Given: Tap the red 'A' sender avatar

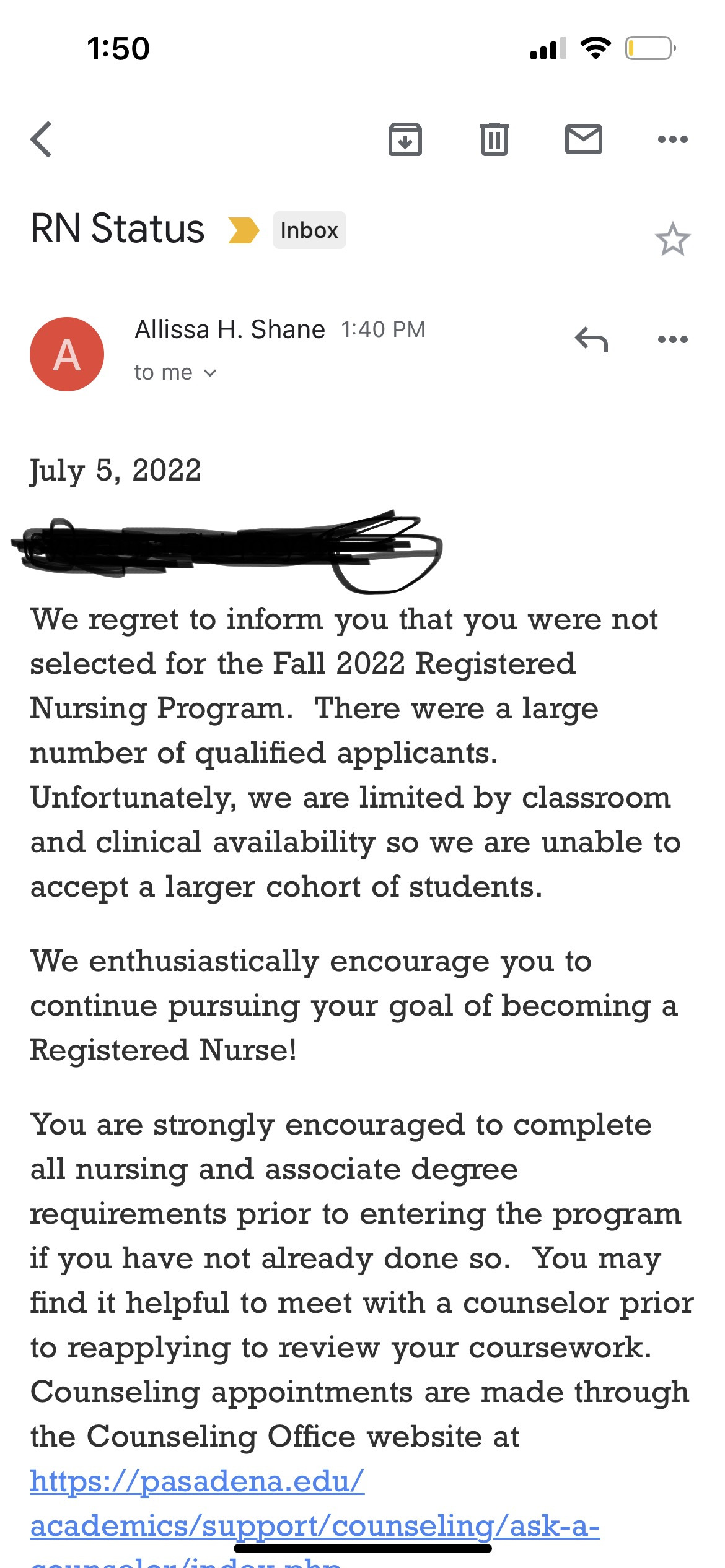Looking at the screenshot, I should [67, 354].
